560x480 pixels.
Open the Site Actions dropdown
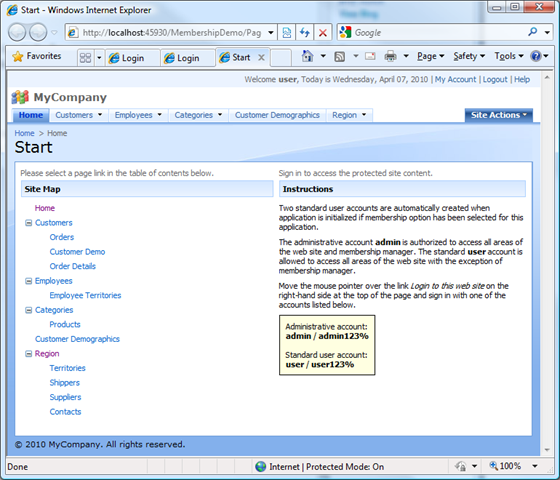pos(499,115)
